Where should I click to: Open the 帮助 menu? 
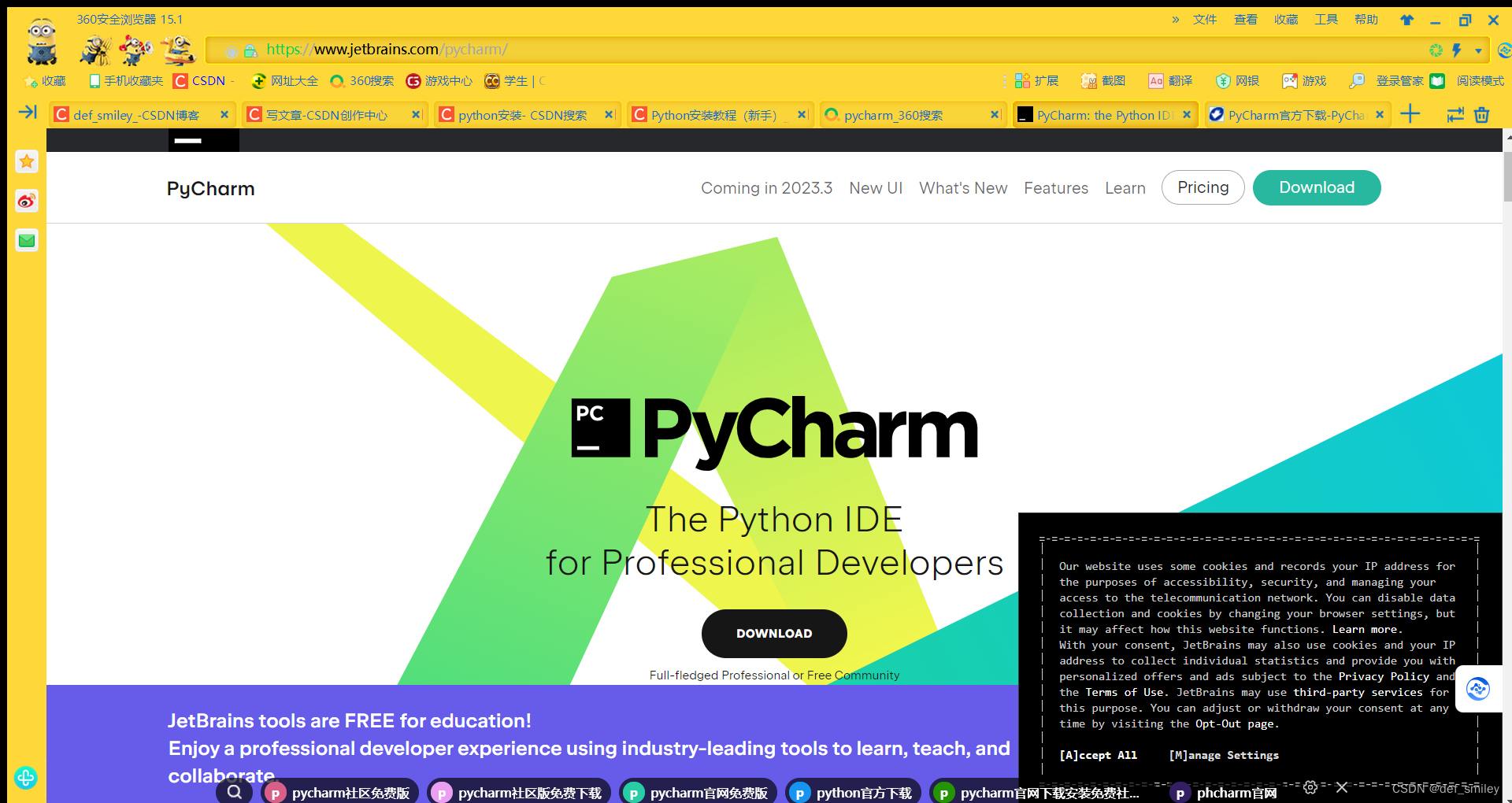pos(1366,20)
